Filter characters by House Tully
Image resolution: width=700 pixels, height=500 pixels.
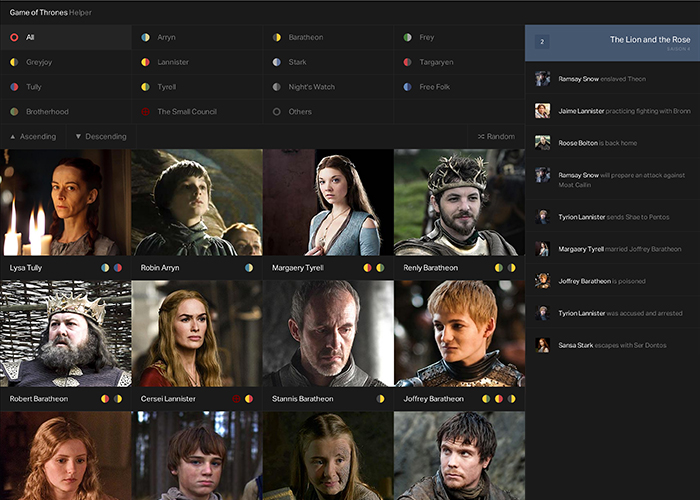[x=66, y=87]
